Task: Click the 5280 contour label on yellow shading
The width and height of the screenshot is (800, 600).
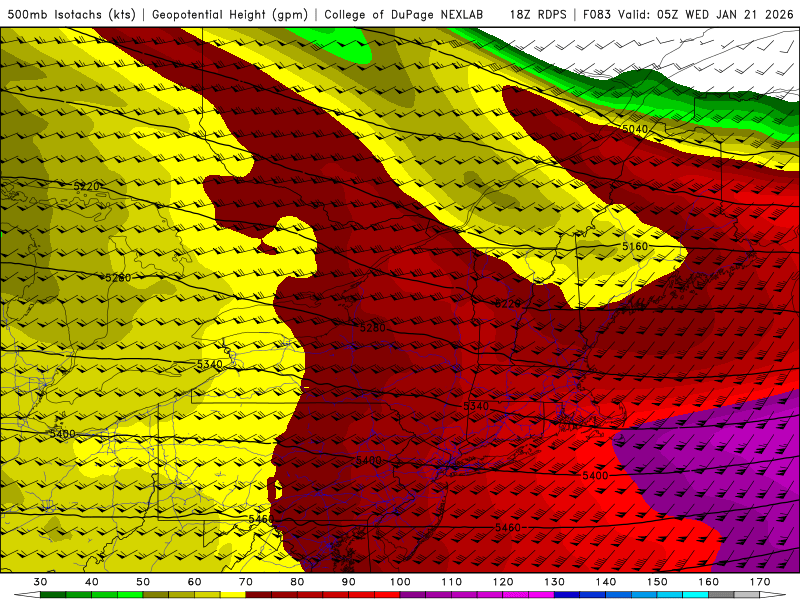Action: pyautogui.click(x=118, y=278)
